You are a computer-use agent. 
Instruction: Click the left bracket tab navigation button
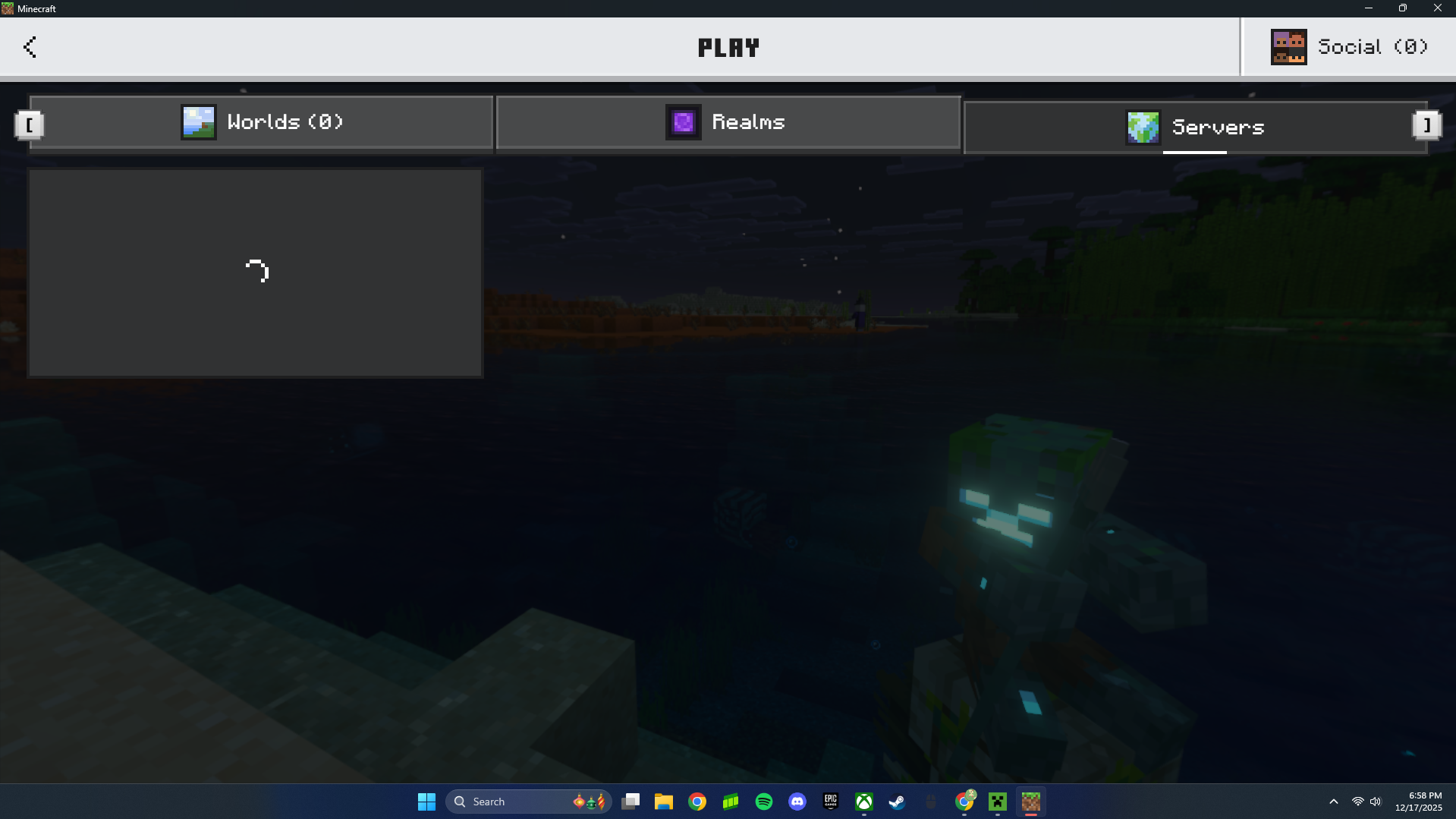30,125
